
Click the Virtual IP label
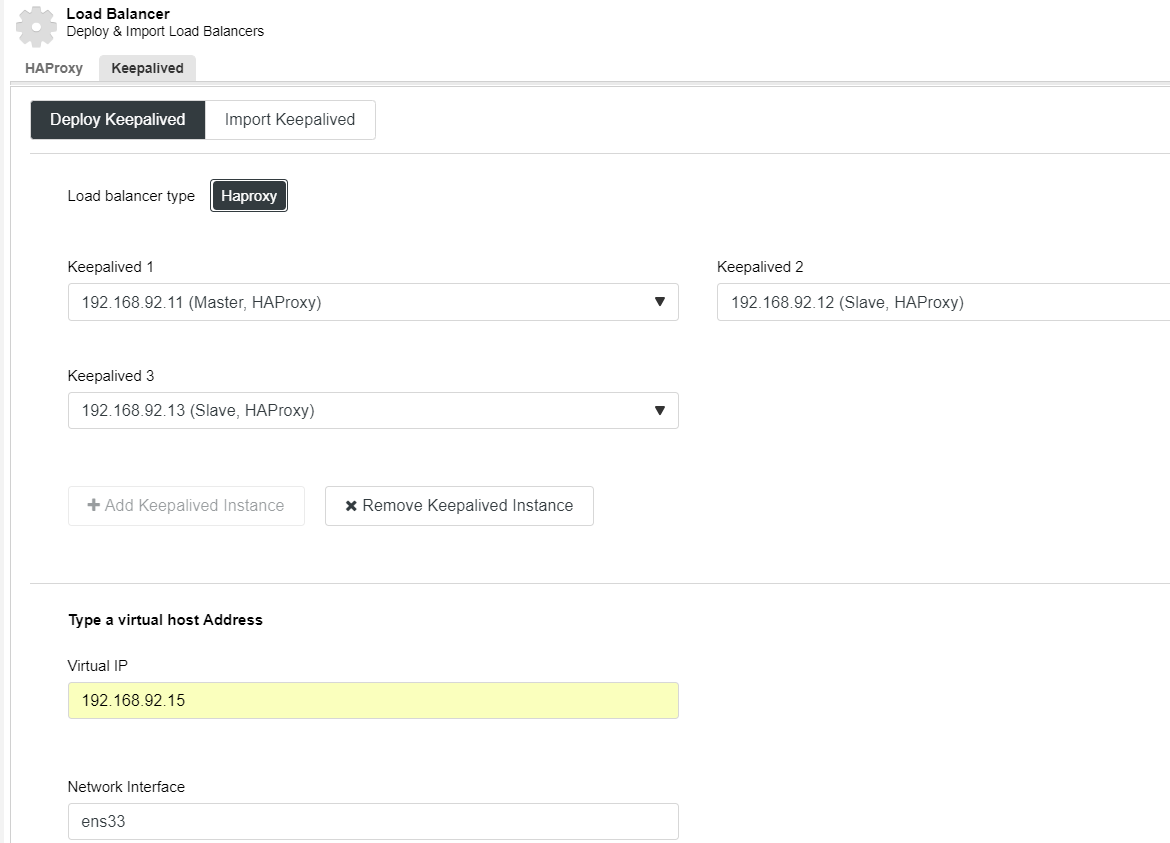(x=98, y=665)
